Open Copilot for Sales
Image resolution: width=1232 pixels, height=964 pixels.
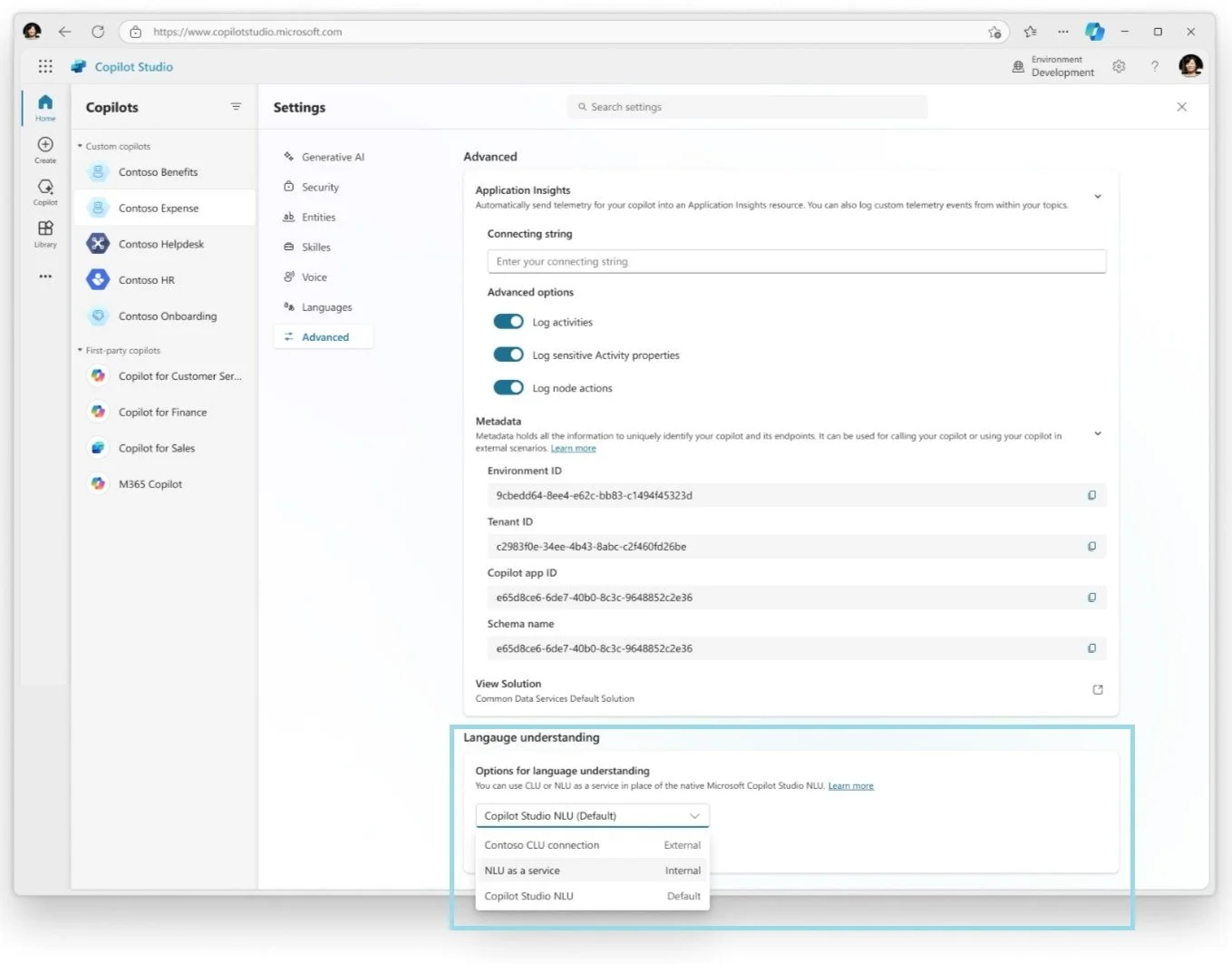(164, 448)
